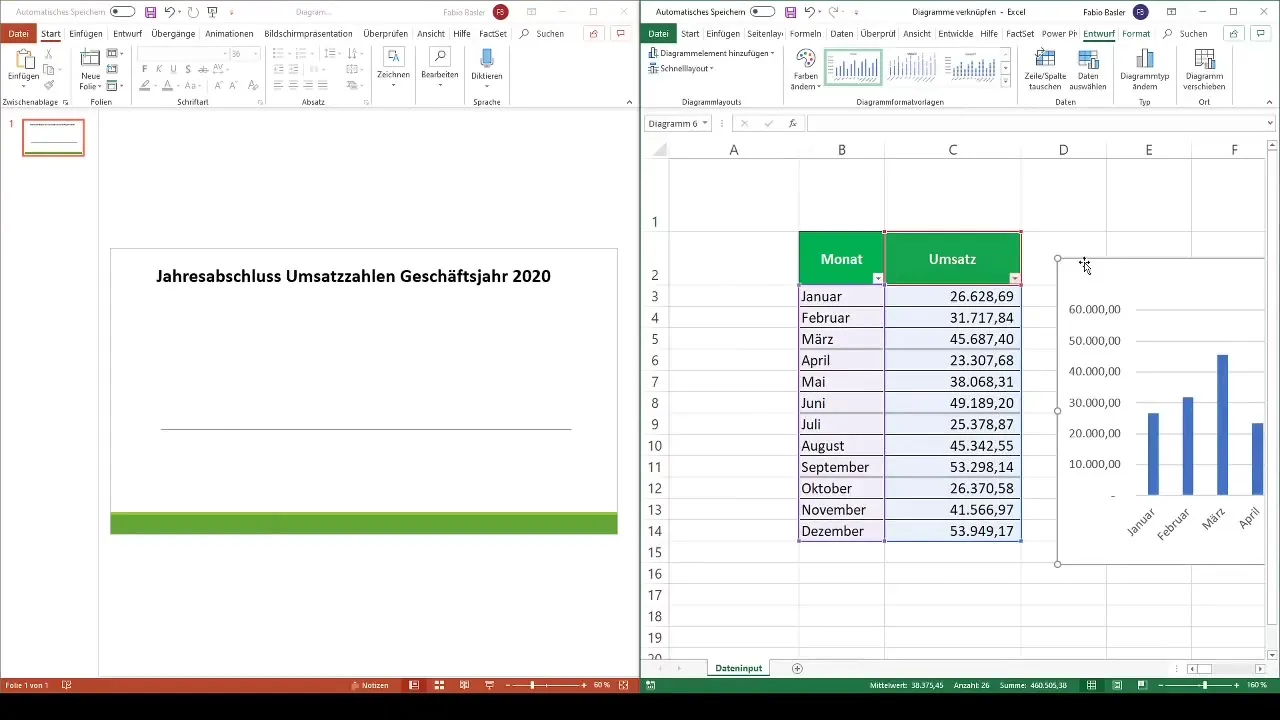Viewport: 1280px width, 720px height.
Task: Collapse the PowerPoint ribbon
Action: click(x=629, y=102)
